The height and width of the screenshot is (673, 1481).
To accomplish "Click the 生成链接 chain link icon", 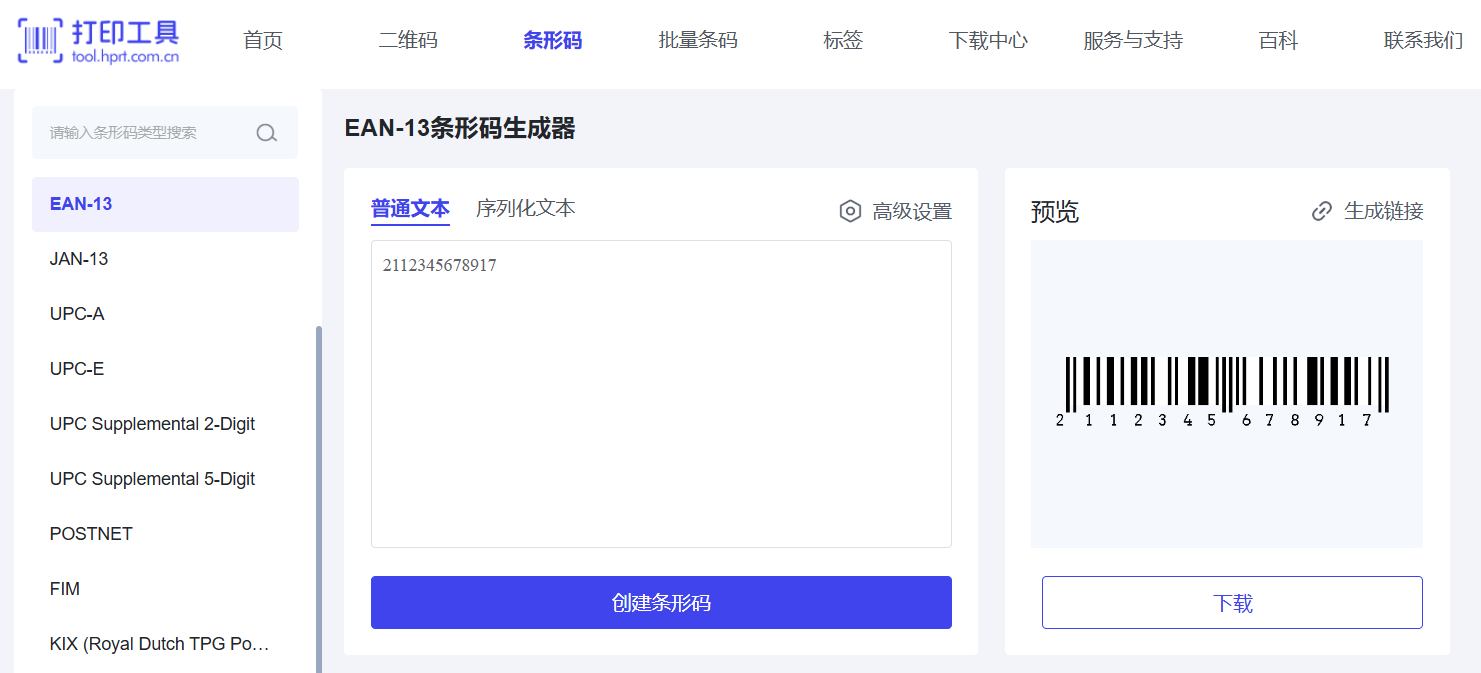I will (1322, 211).
